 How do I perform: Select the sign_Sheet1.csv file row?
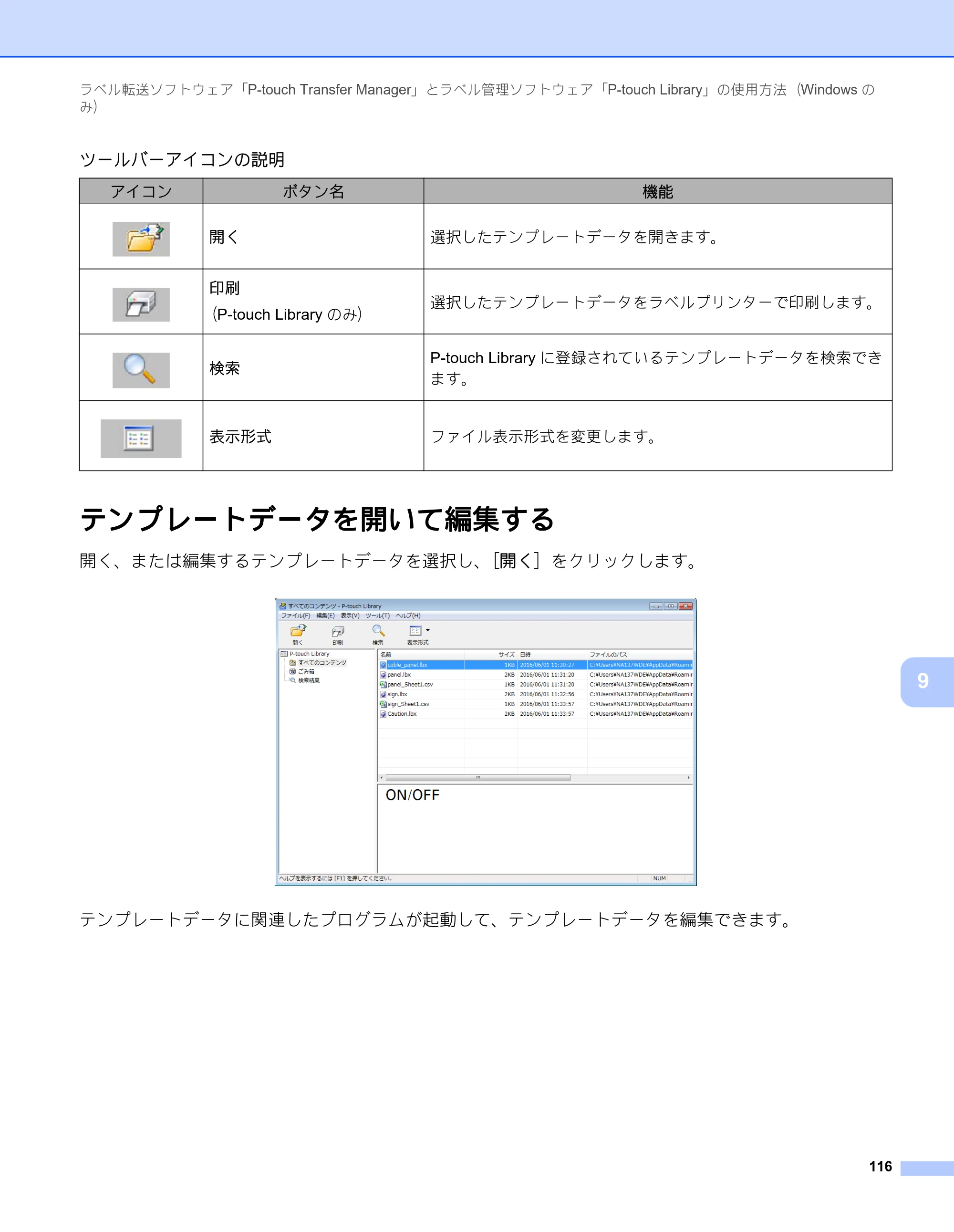click(x=536, y=704)
